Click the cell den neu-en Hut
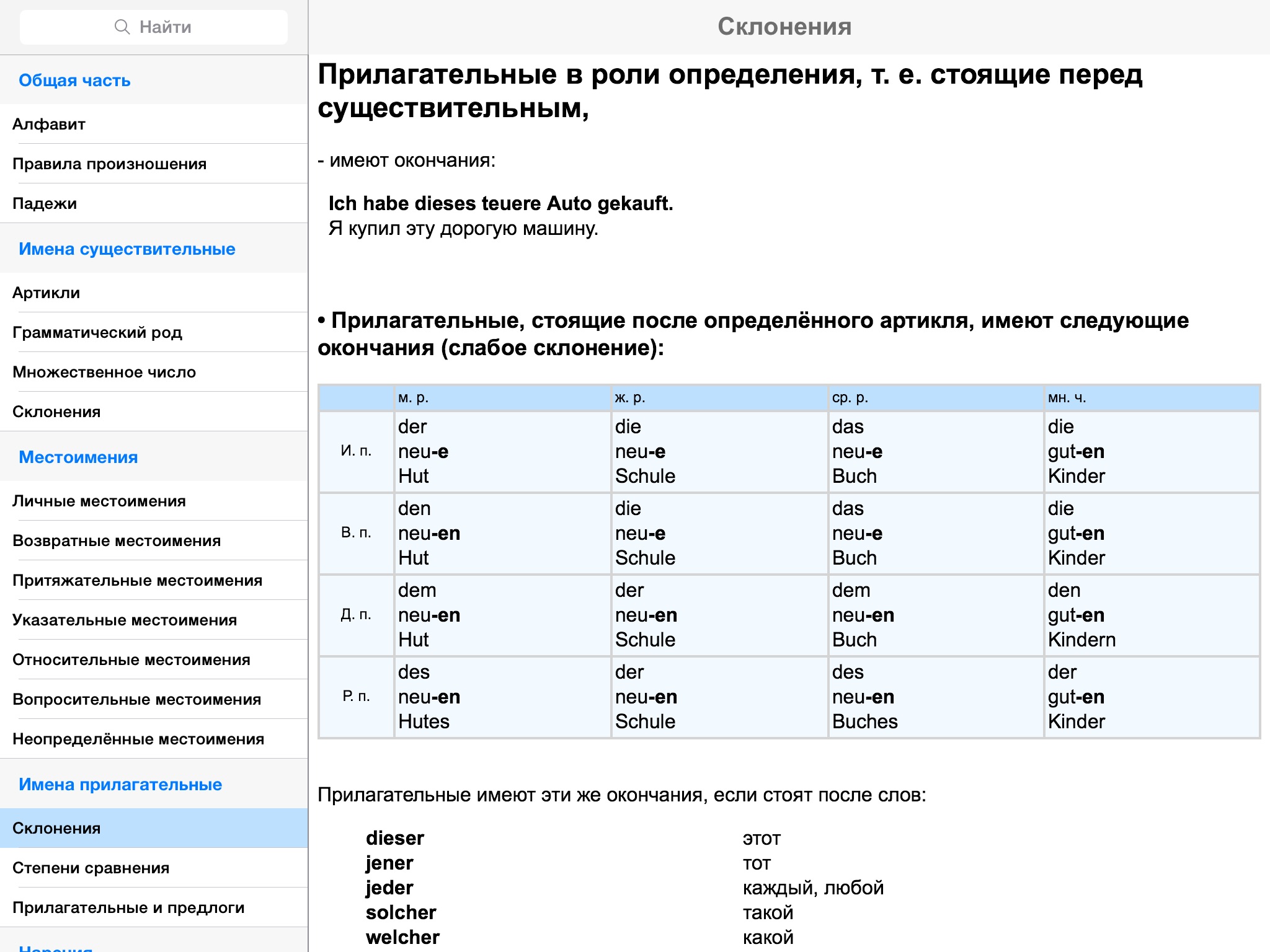The width and height of the screenshot is (1270, 952). coord(503,534)
